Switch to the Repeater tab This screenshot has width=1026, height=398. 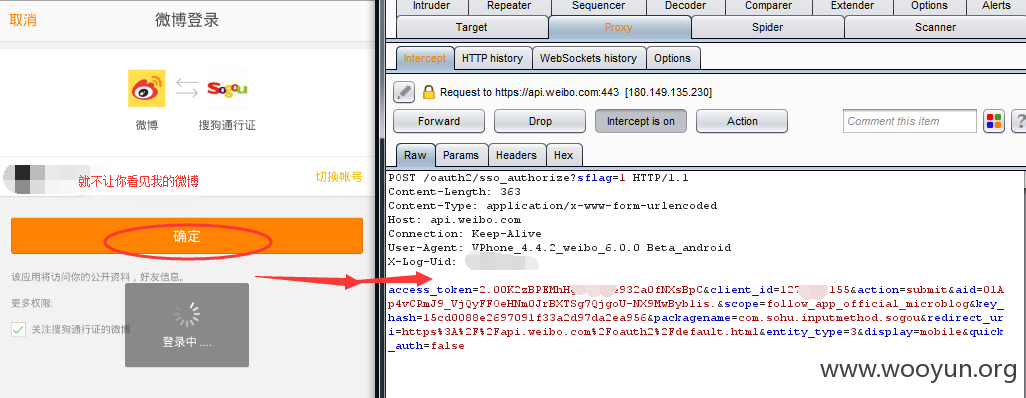point(509,6)
